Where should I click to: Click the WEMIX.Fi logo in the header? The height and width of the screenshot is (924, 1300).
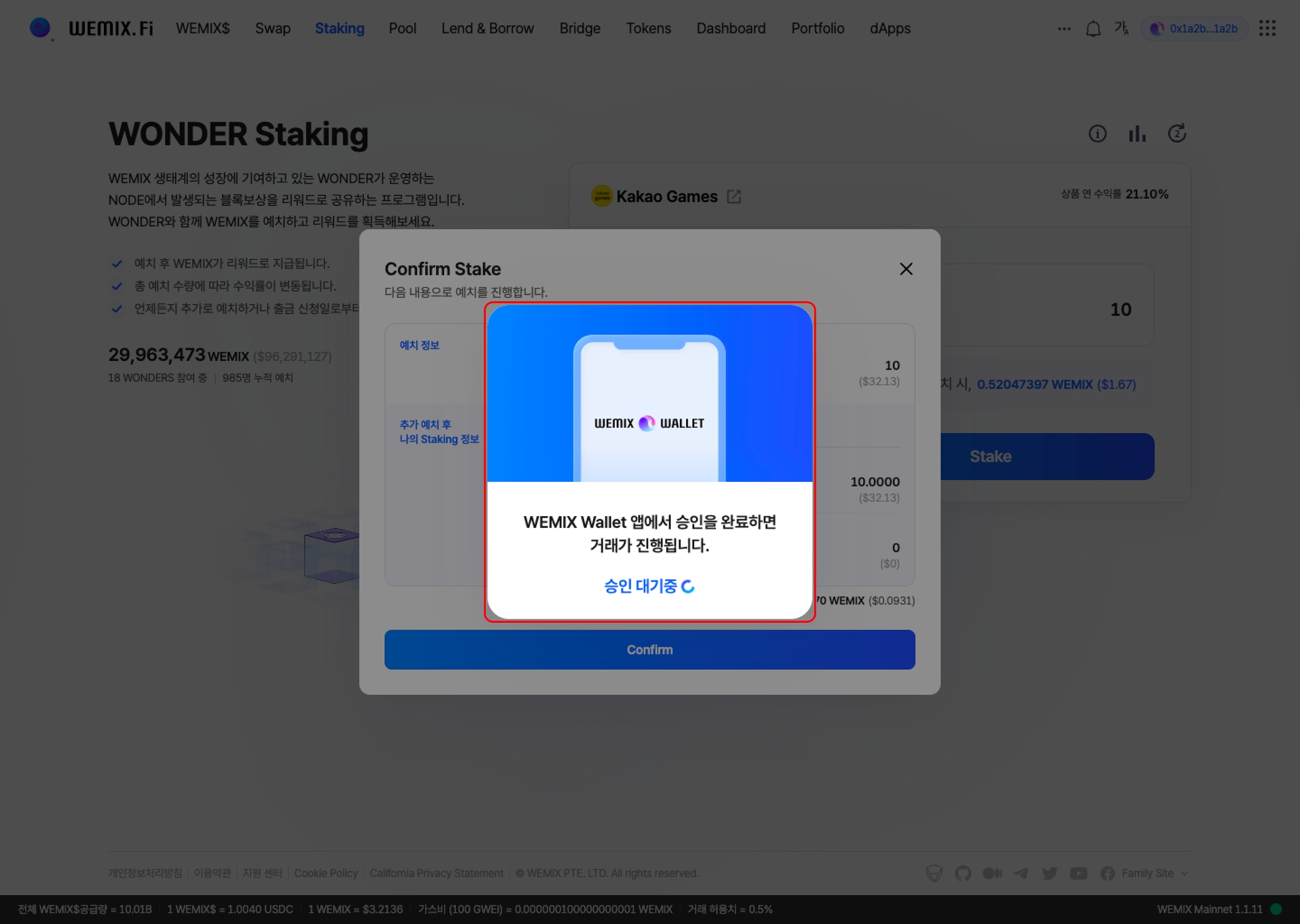91,28
